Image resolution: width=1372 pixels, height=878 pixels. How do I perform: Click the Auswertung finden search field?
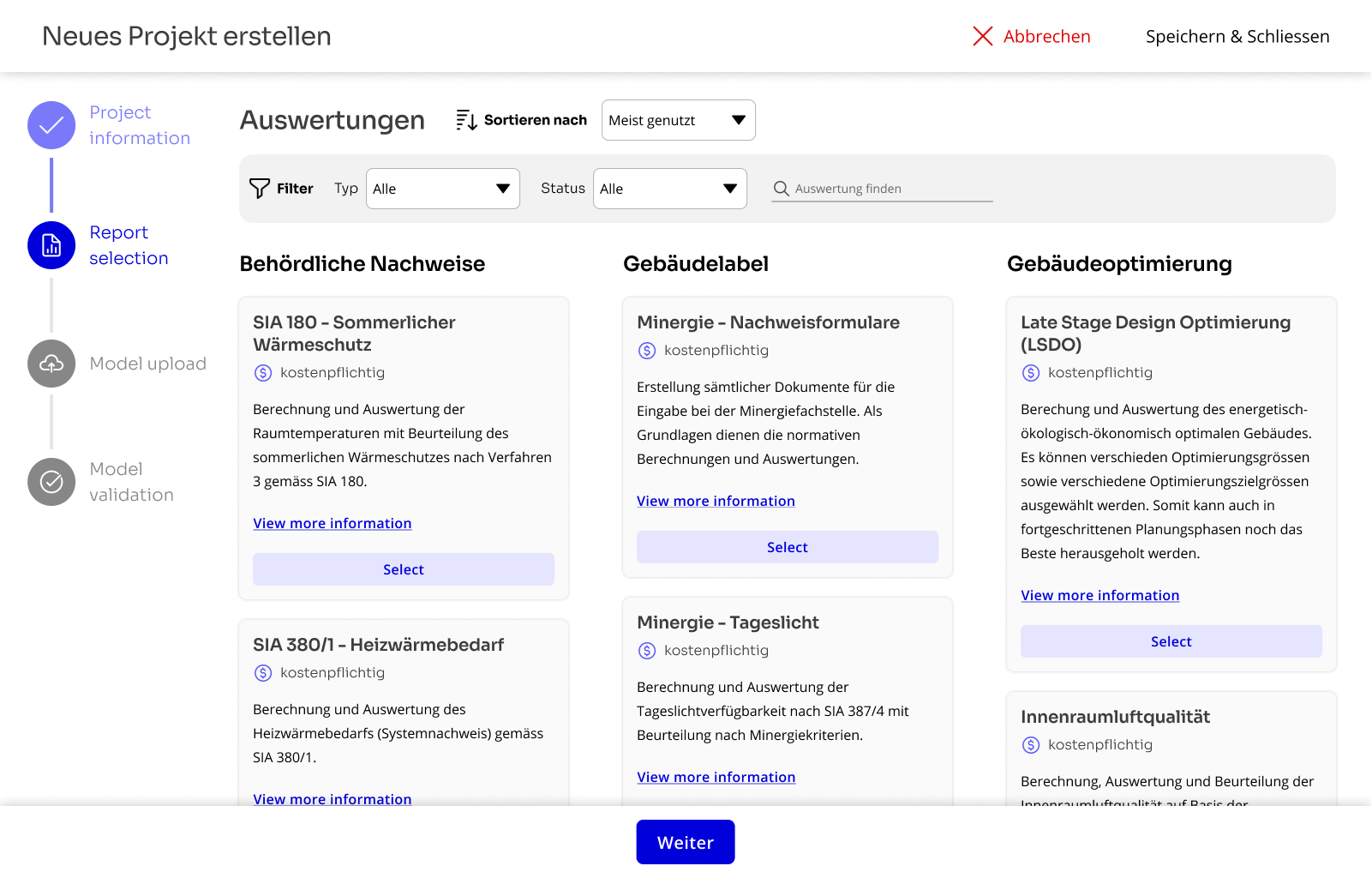click(x=883, y=189)
